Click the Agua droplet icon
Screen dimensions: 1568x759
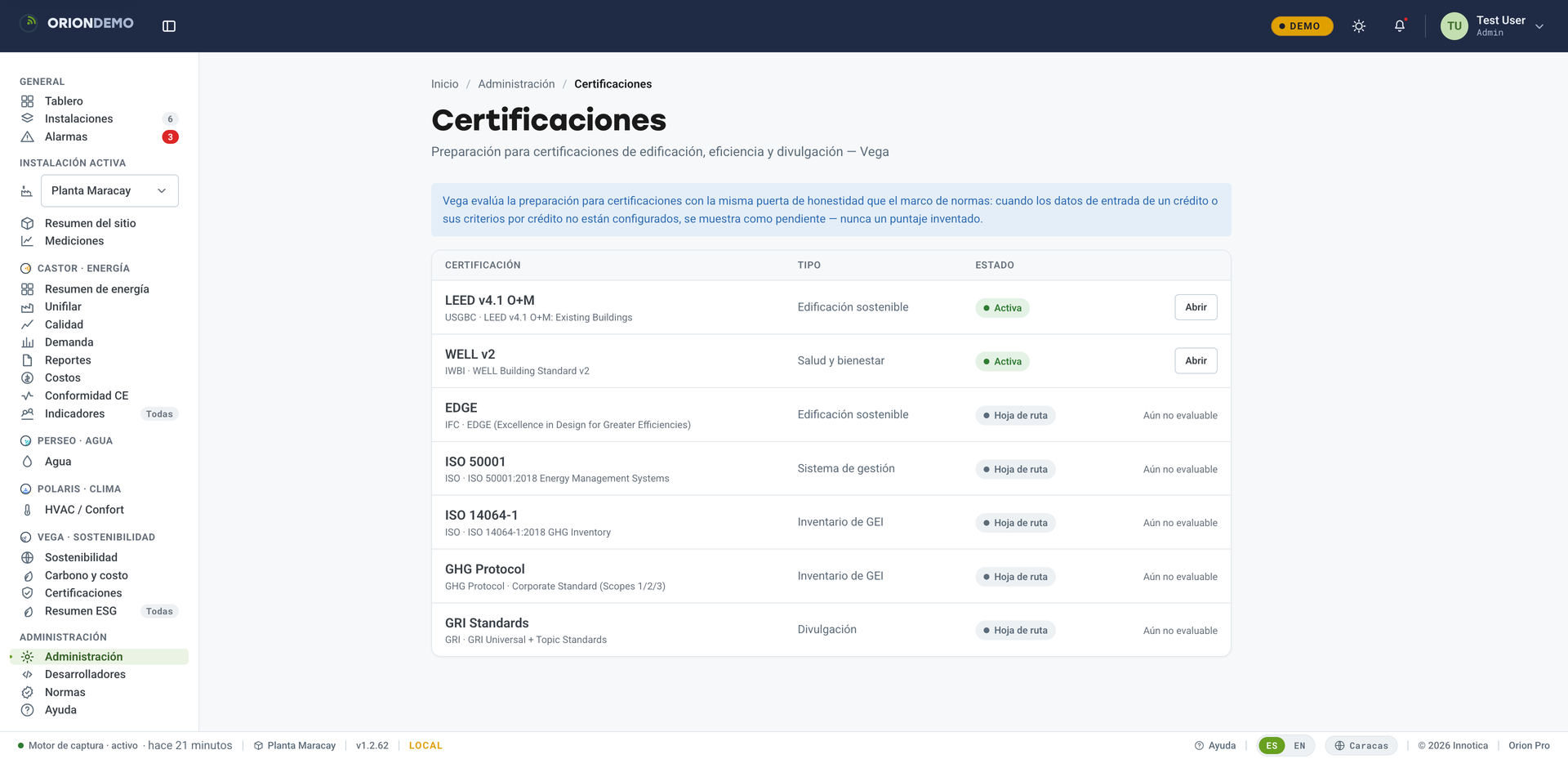pyautogui.click(x=27, y=462)
